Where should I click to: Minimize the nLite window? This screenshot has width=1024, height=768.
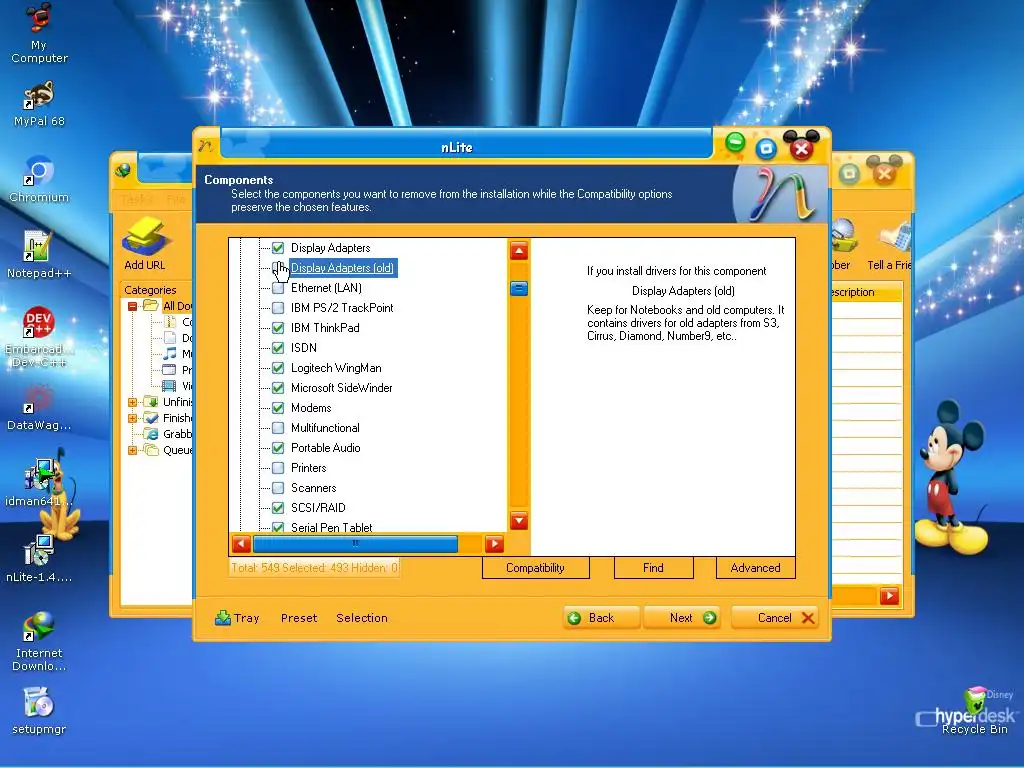coord(735,143)
